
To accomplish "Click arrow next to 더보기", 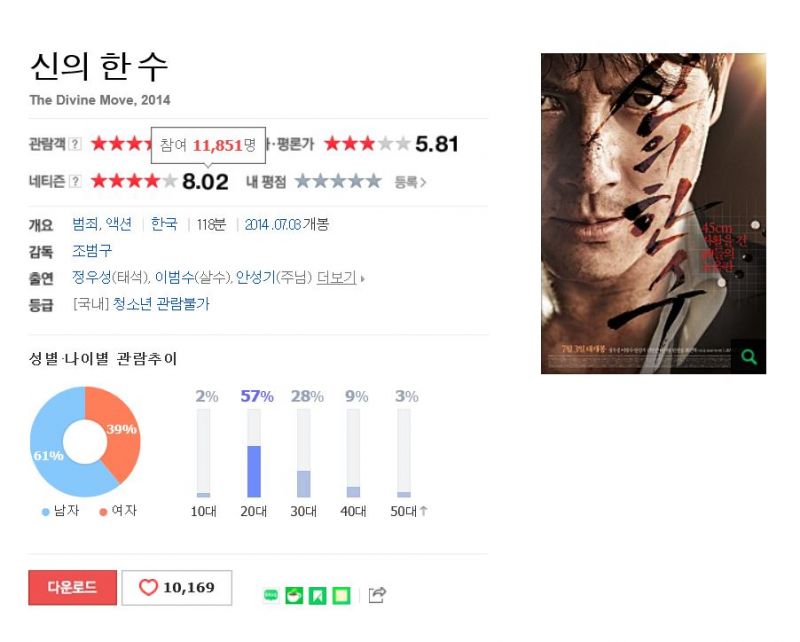I will [x=363, y=279].
